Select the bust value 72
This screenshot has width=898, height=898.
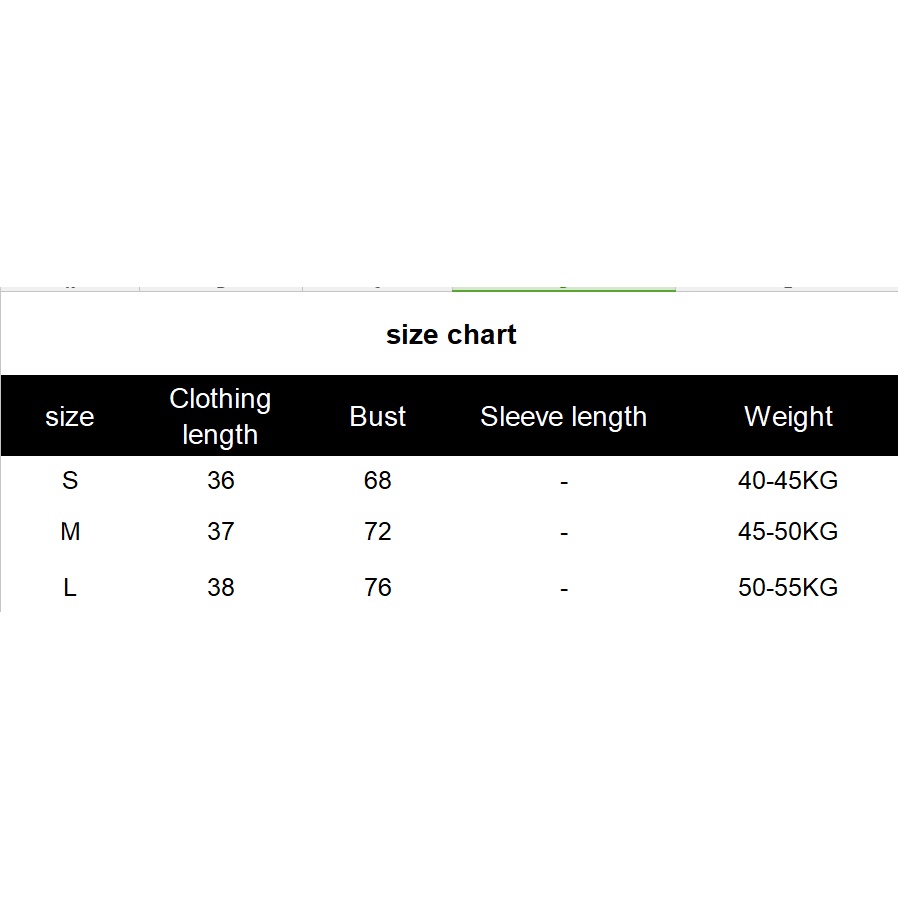(377, 532)
